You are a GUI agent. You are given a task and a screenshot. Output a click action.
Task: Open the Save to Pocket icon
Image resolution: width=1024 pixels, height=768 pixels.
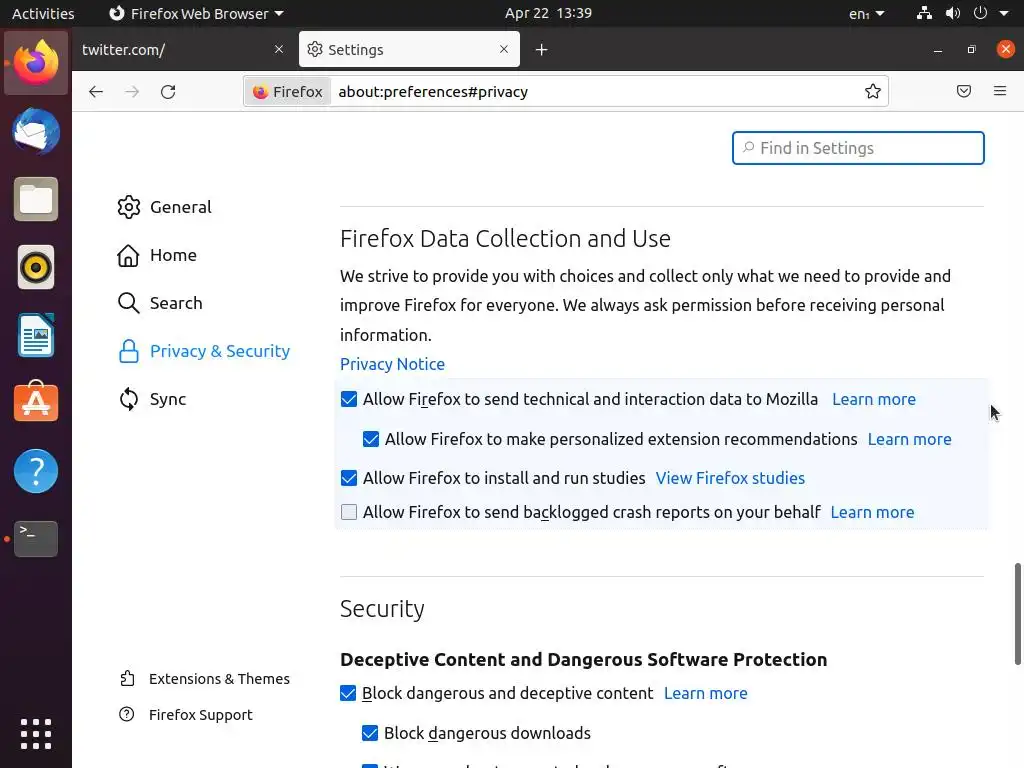point(964,92)
